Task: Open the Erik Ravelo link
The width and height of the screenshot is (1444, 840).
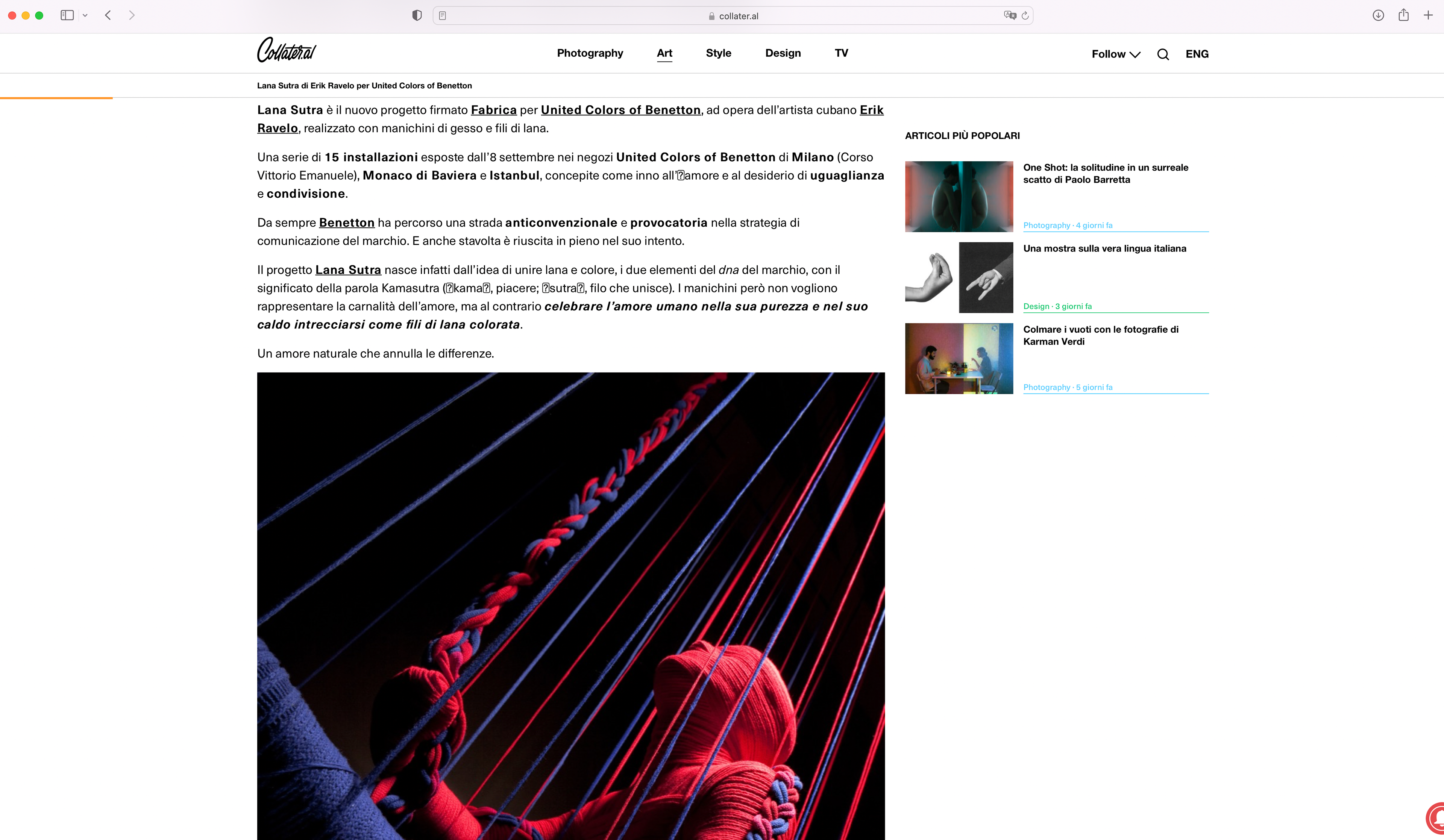Action: pos(872,110)
